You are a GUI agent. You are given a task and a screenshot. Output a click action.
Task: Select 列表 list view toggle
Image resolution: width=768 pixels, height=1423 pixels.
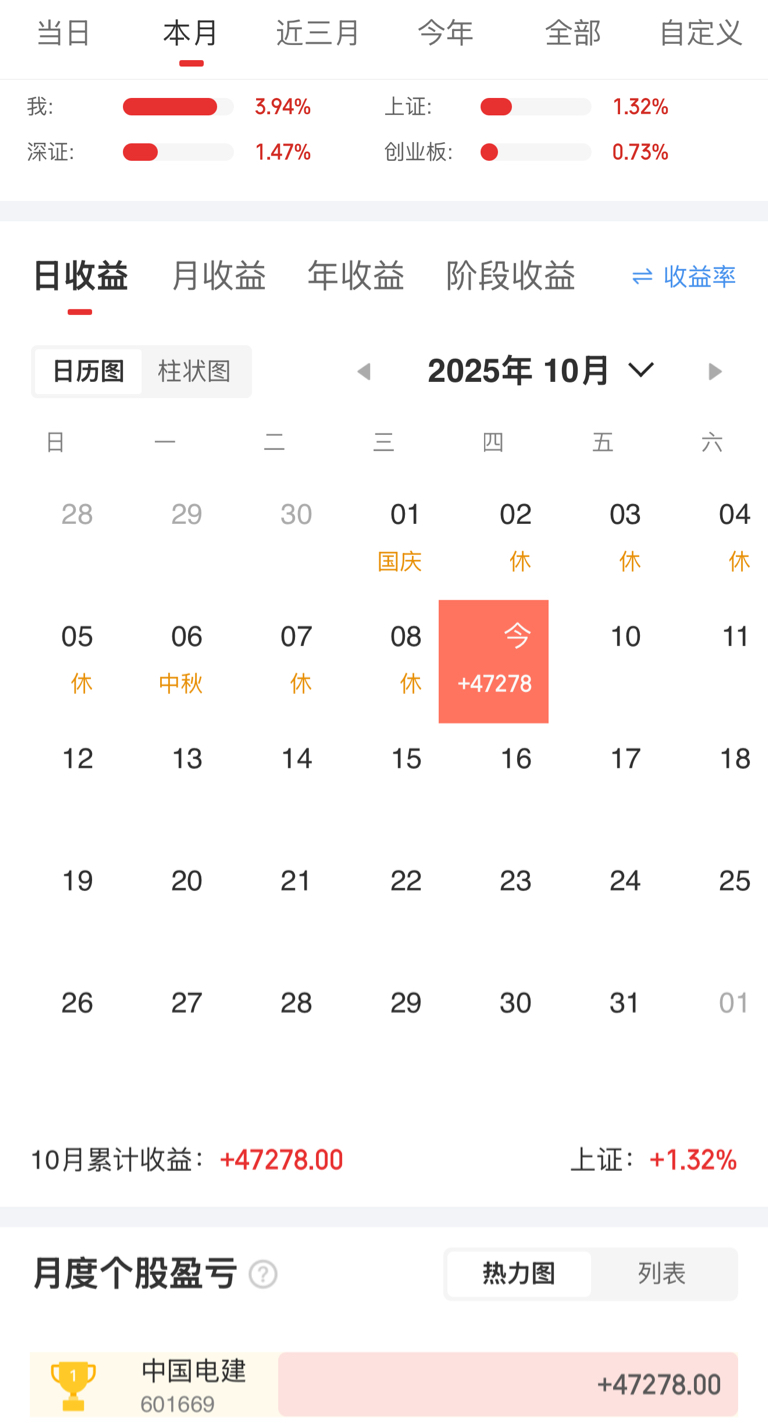pyautogui.click(x=662, y=1274)
